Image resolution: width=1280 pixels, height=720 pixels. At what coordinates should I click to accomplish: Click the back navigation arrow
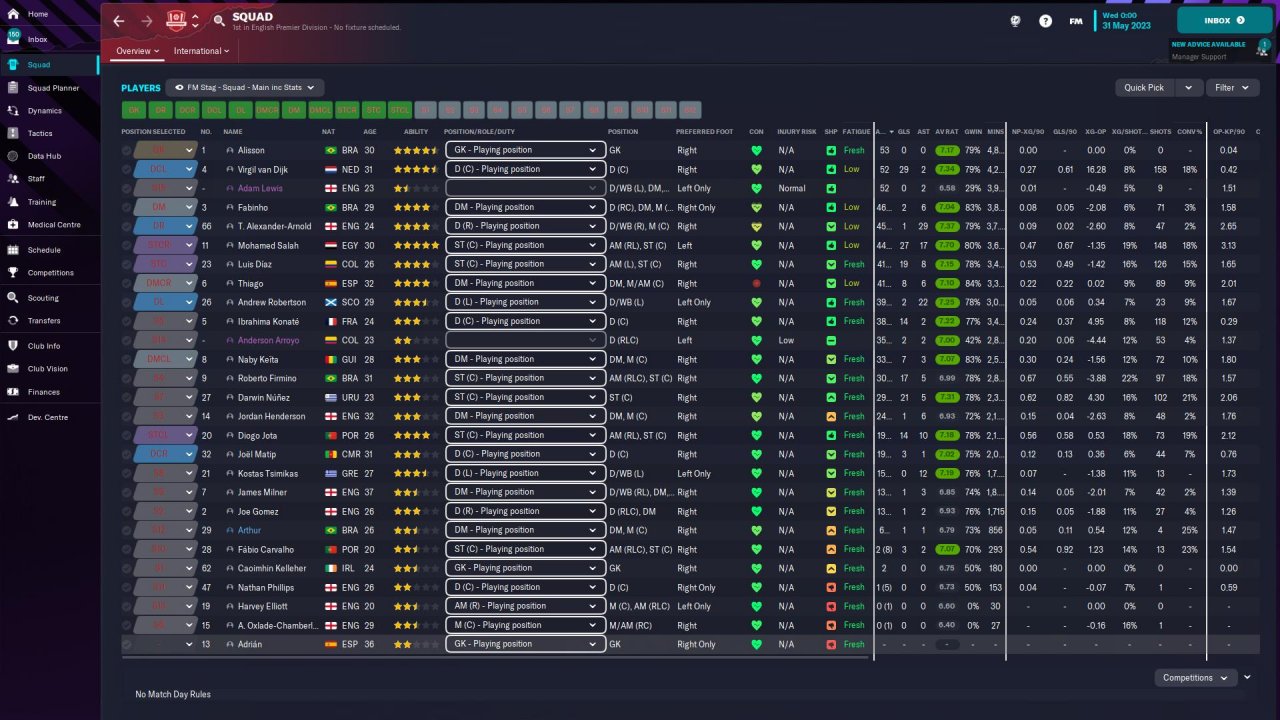pyautogui.click(x=119, y=20)
